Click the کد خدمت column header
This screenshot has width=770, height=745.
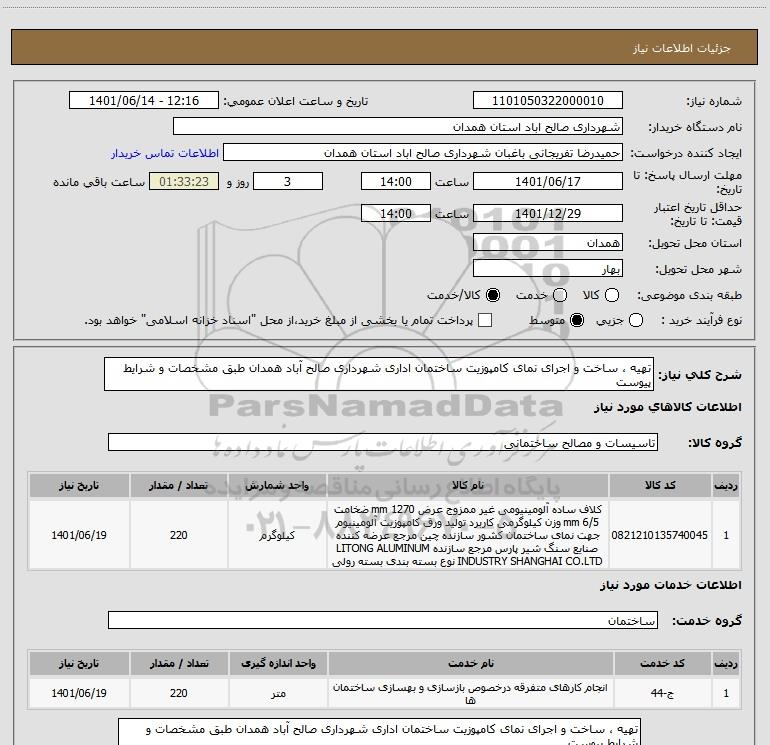(x=662, y=663)
